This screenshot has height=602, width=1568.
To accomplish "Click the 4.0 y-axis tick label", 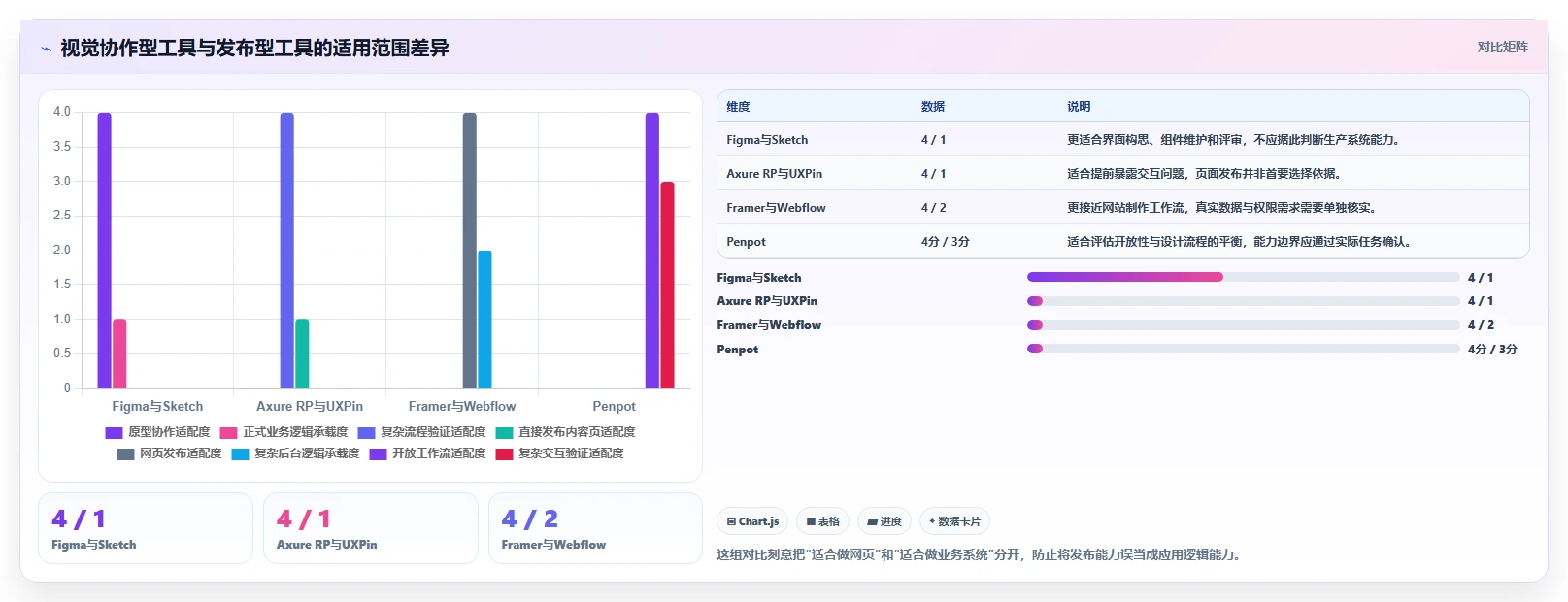I will click(x=62, y=112).
